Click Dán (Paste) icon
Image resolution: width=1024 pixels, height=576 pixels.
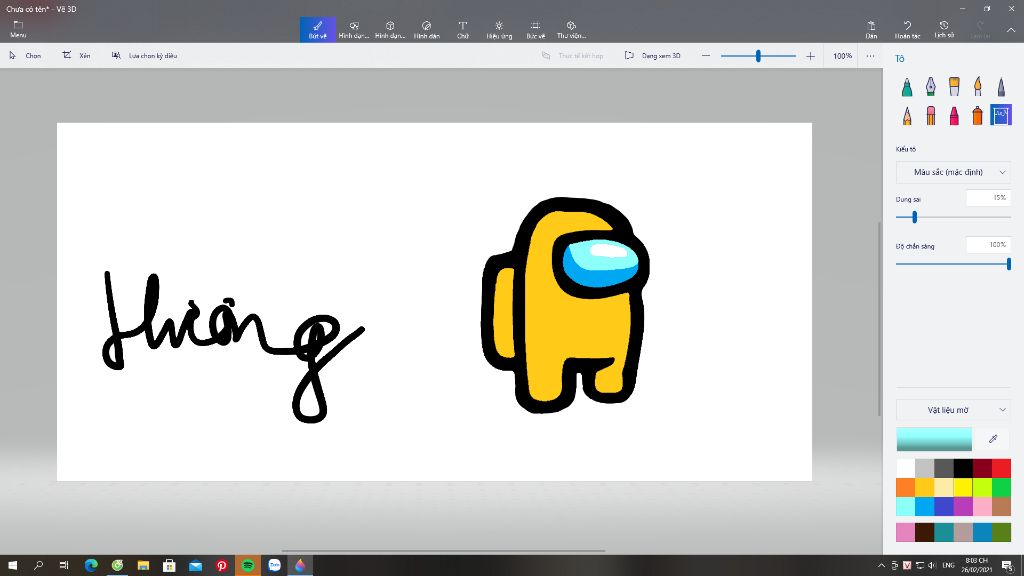point(871,29)
